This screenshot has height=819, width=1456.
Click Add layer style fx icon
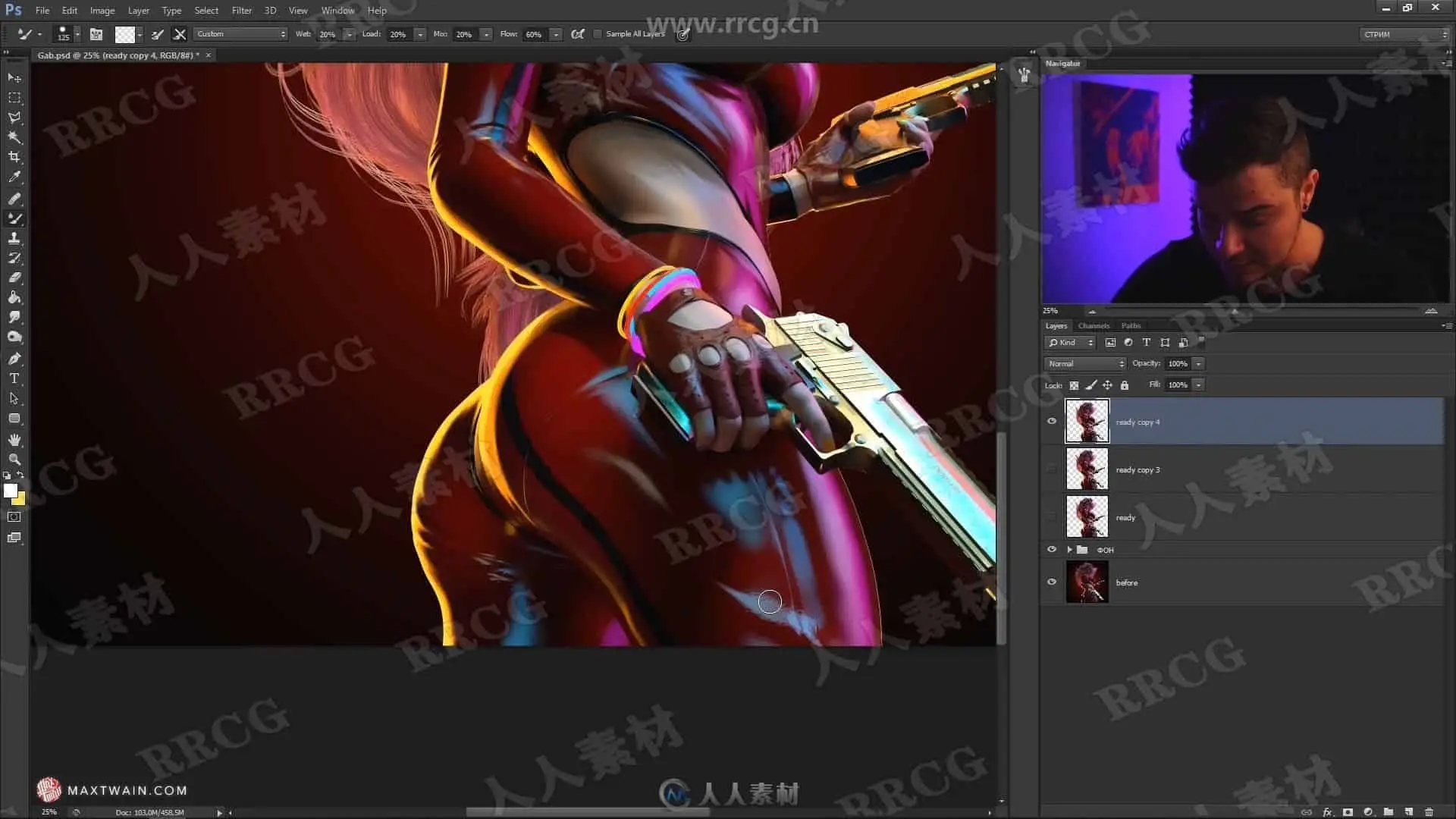[x=1328, y=811]
